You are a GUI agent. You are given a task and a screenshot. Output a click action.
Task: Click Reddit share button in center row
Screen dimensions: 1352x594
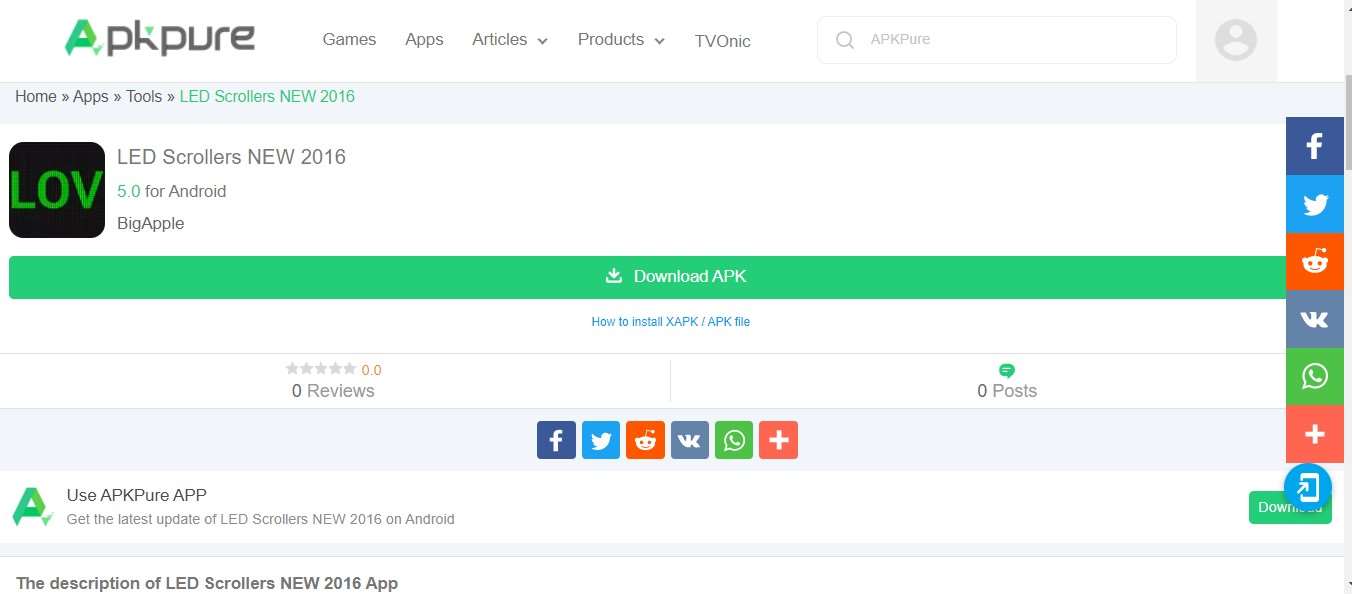pos(645,440)
